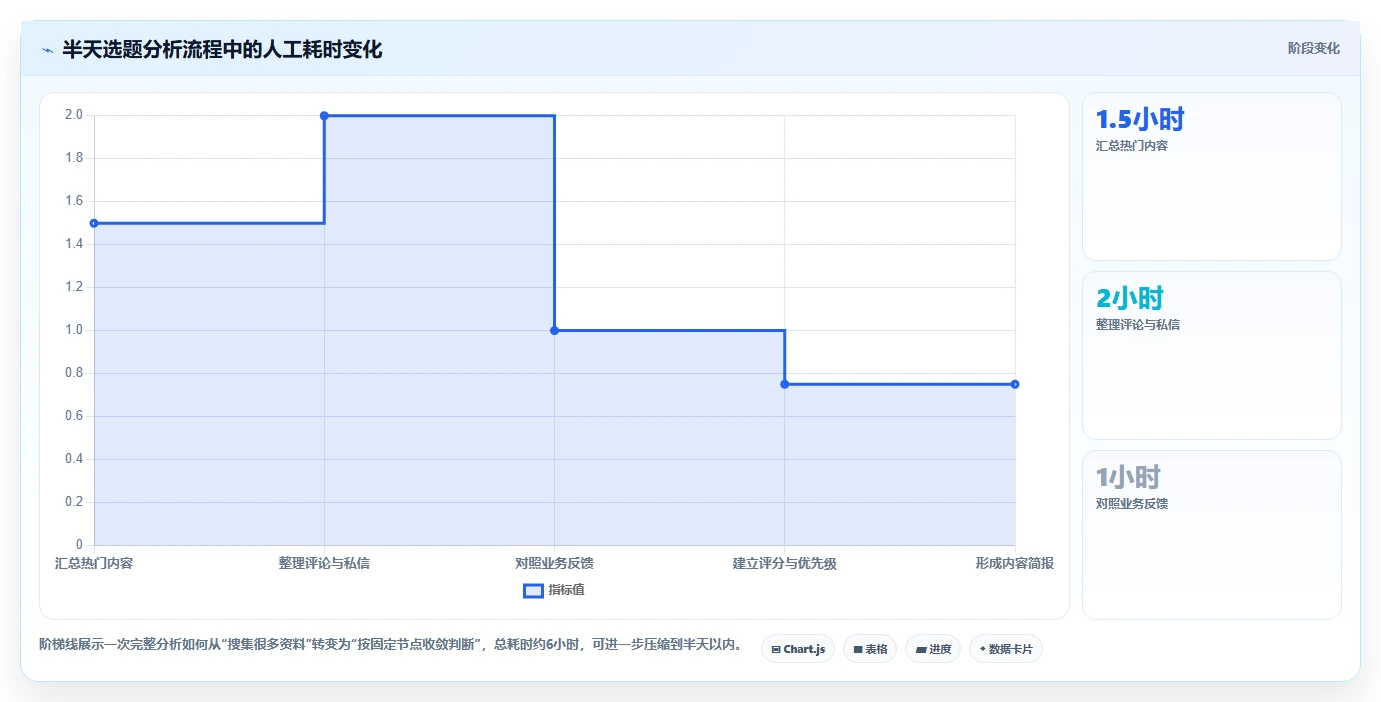Click the 整理评论与私信 x-axis label
The width and height of the screenshot is (1381, 702).
click(324, 563)
